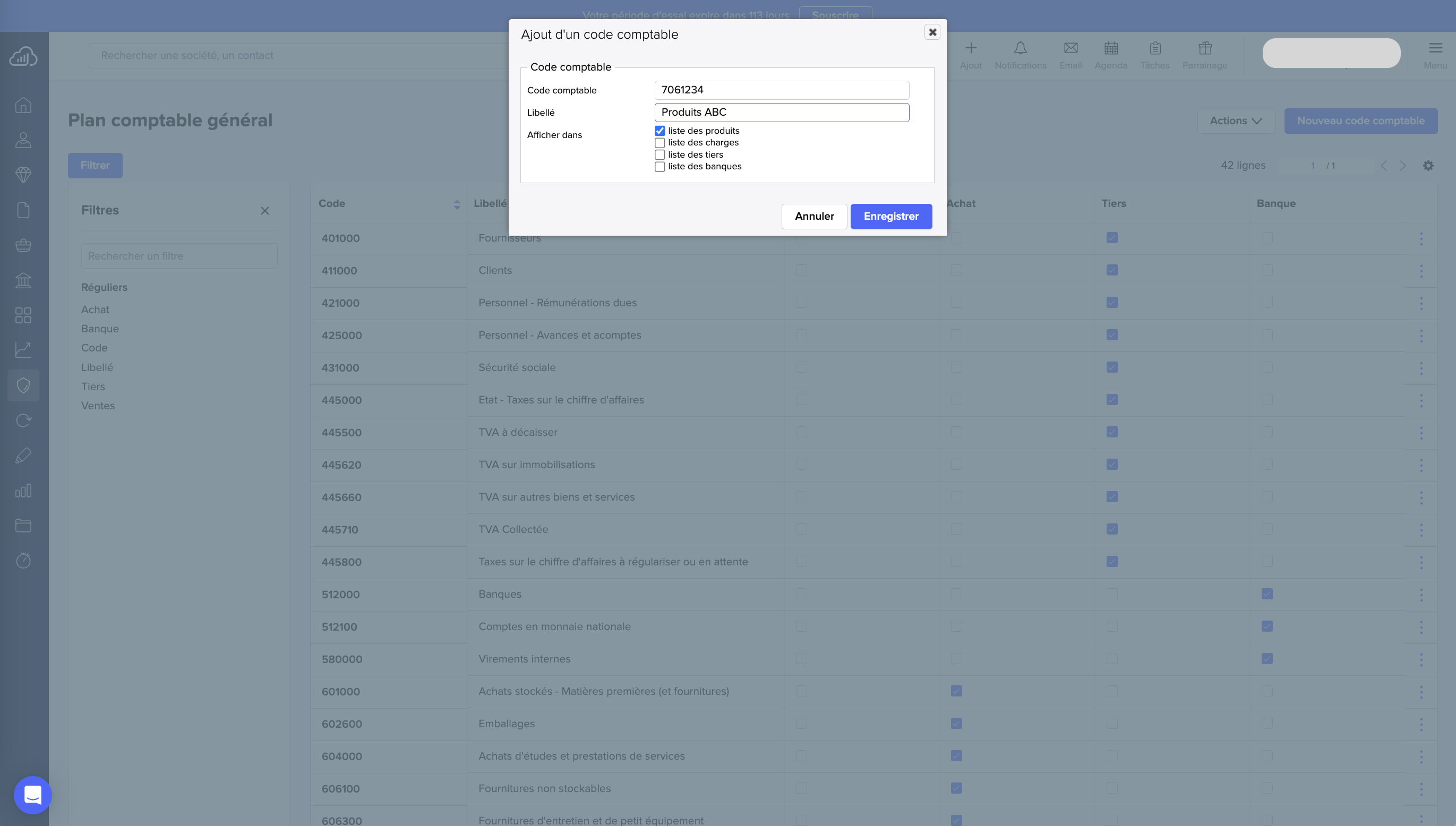Toggle sort arrows on Code column
This screenshot has height=826, width=1456.
pyautogui.click(x=457, y=204)
